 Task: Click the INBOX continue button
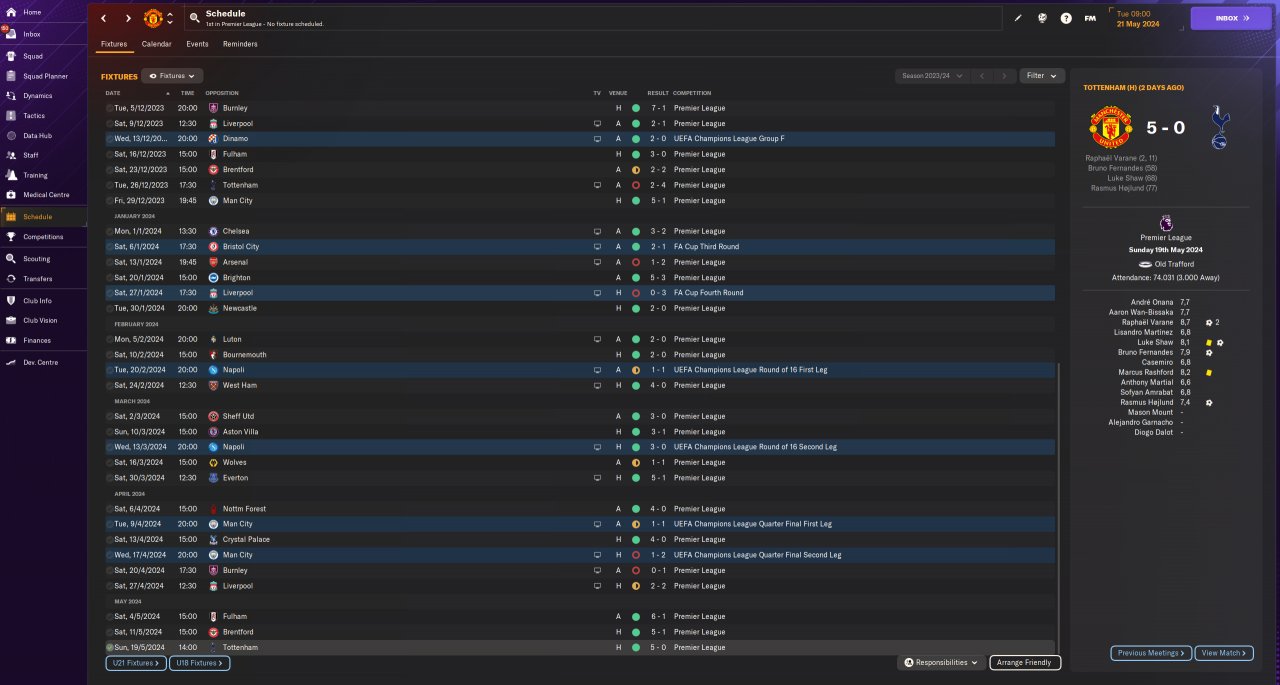1231,18
